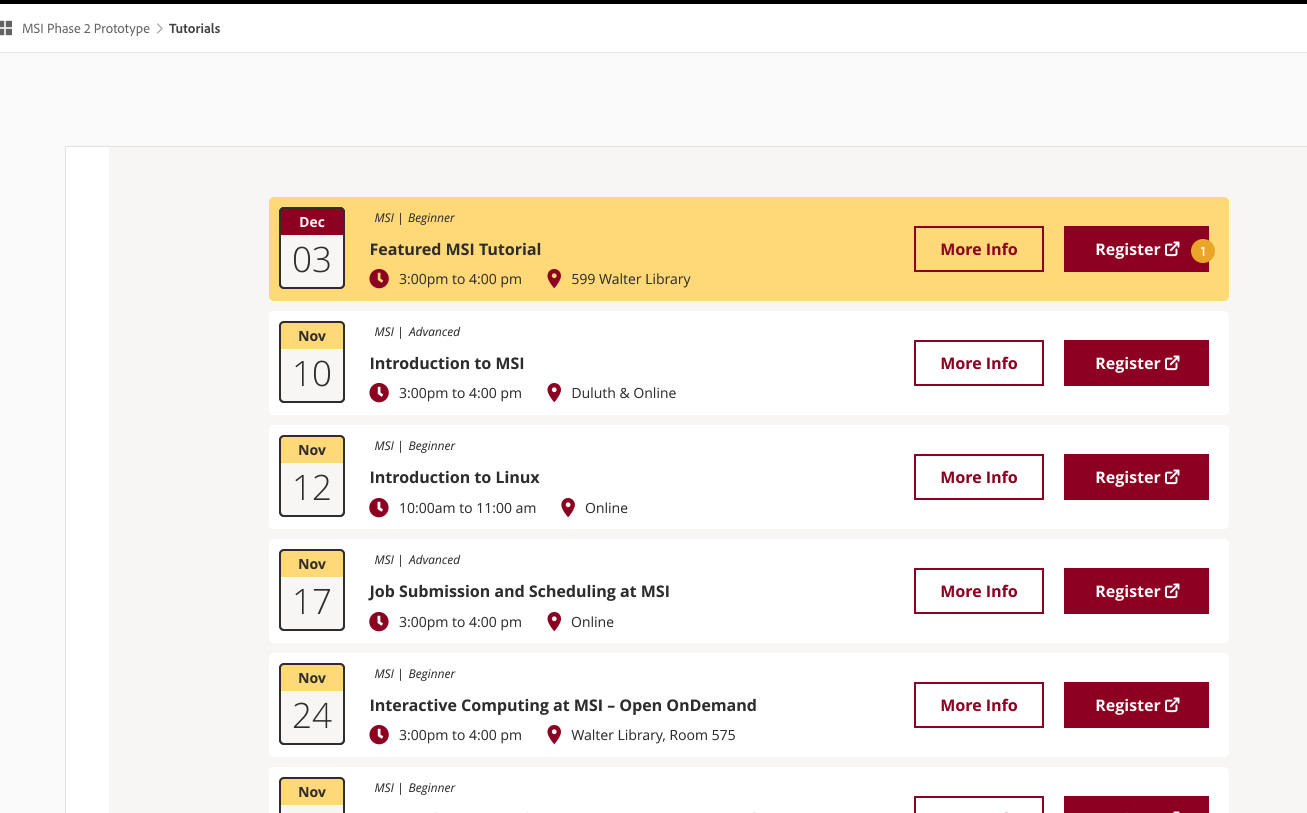
Task: Click location pin next to Walter Library, Room 575
Action: (x=554, y=735)
